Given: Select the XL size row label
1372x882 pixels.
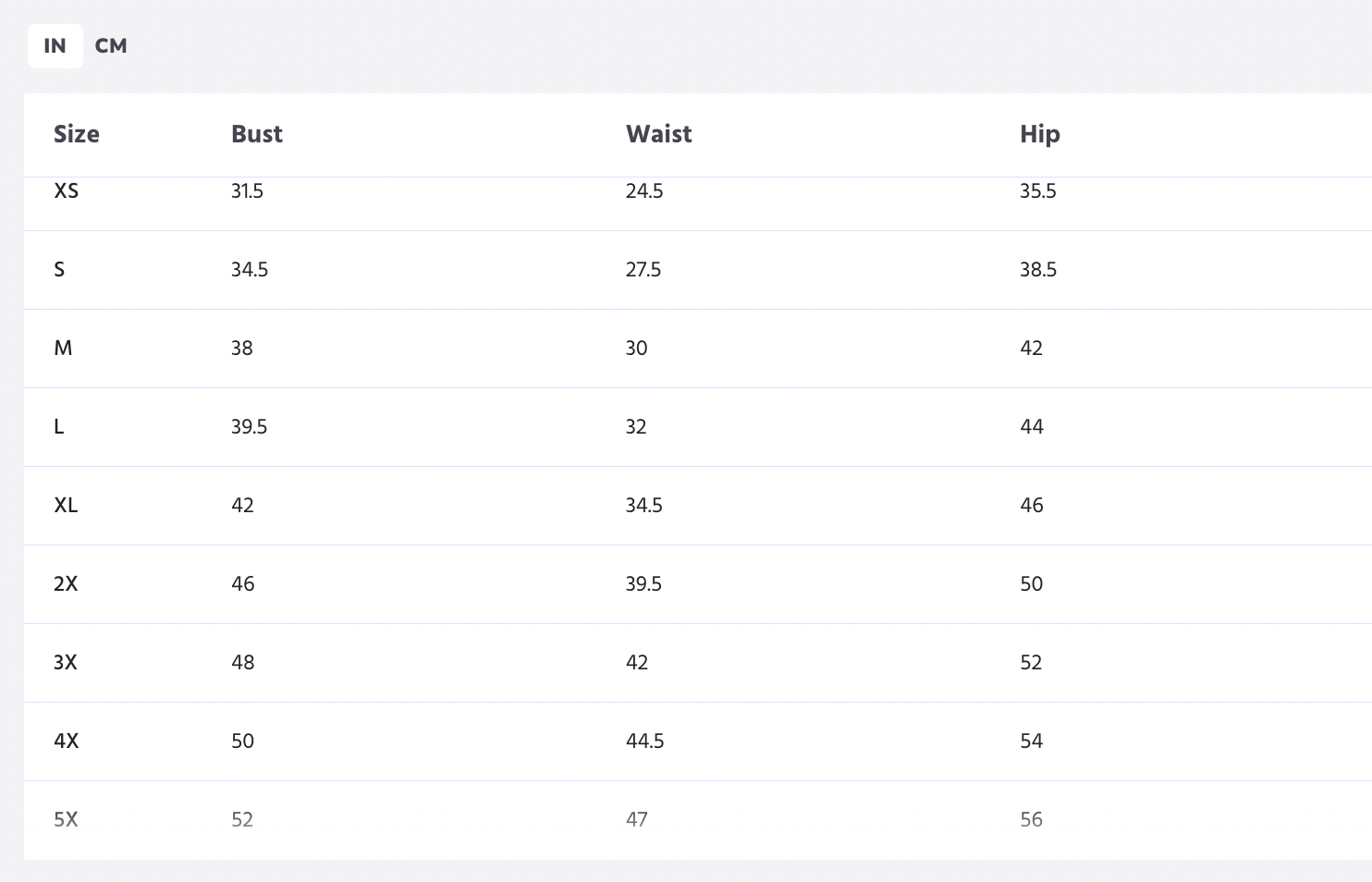Looking at the screenshot, I should click(66, 506).
